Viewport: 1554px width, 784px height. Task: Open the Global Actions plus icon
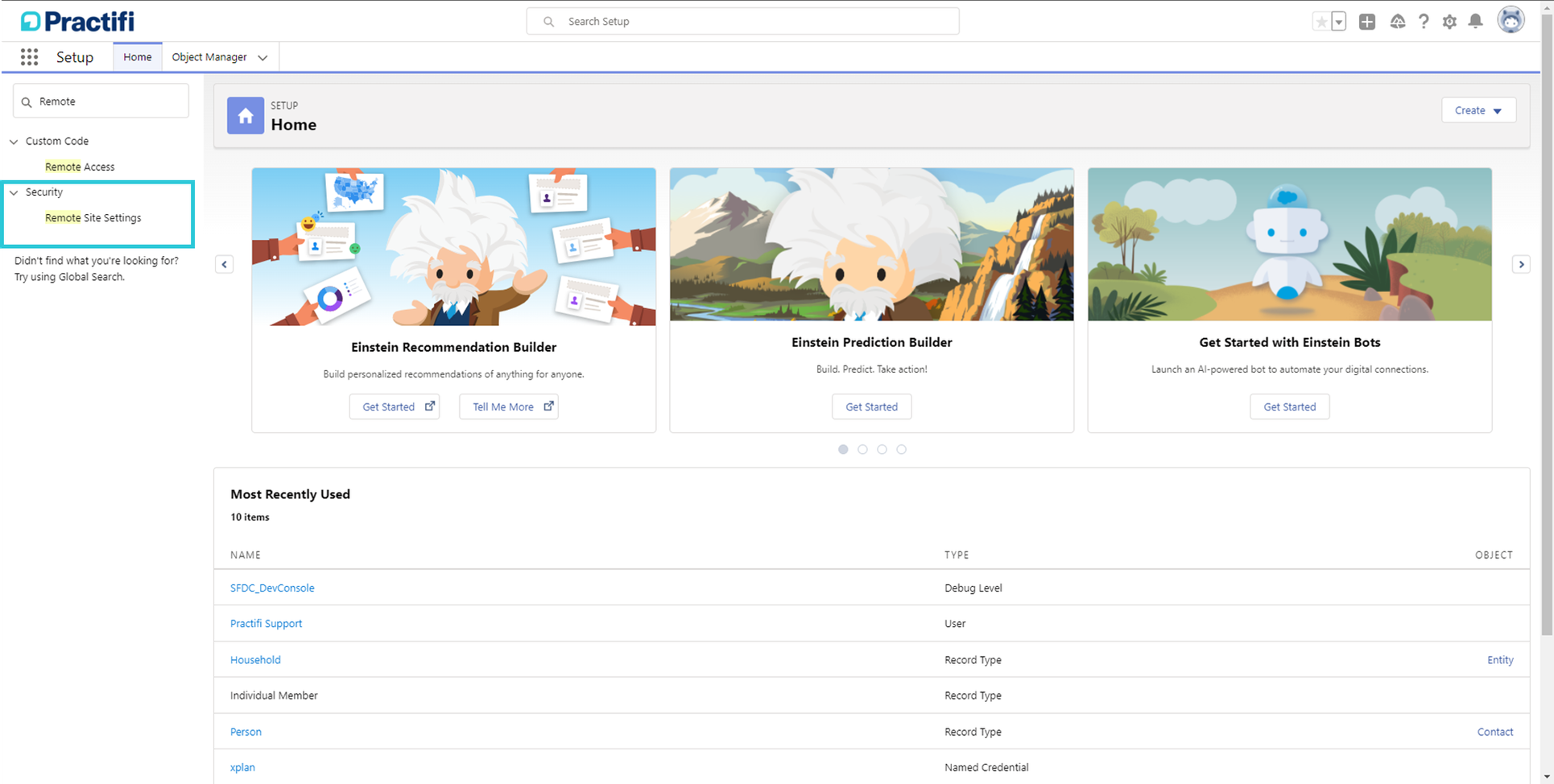[x=1367, y=22]
